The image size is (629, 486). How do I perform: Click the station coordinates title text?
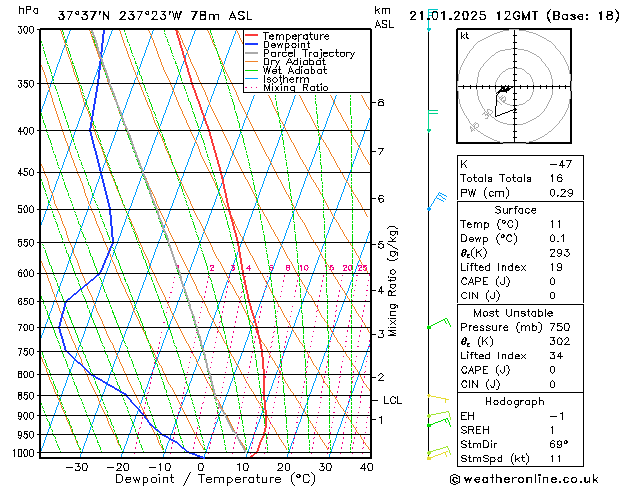[x=137, y=16]
